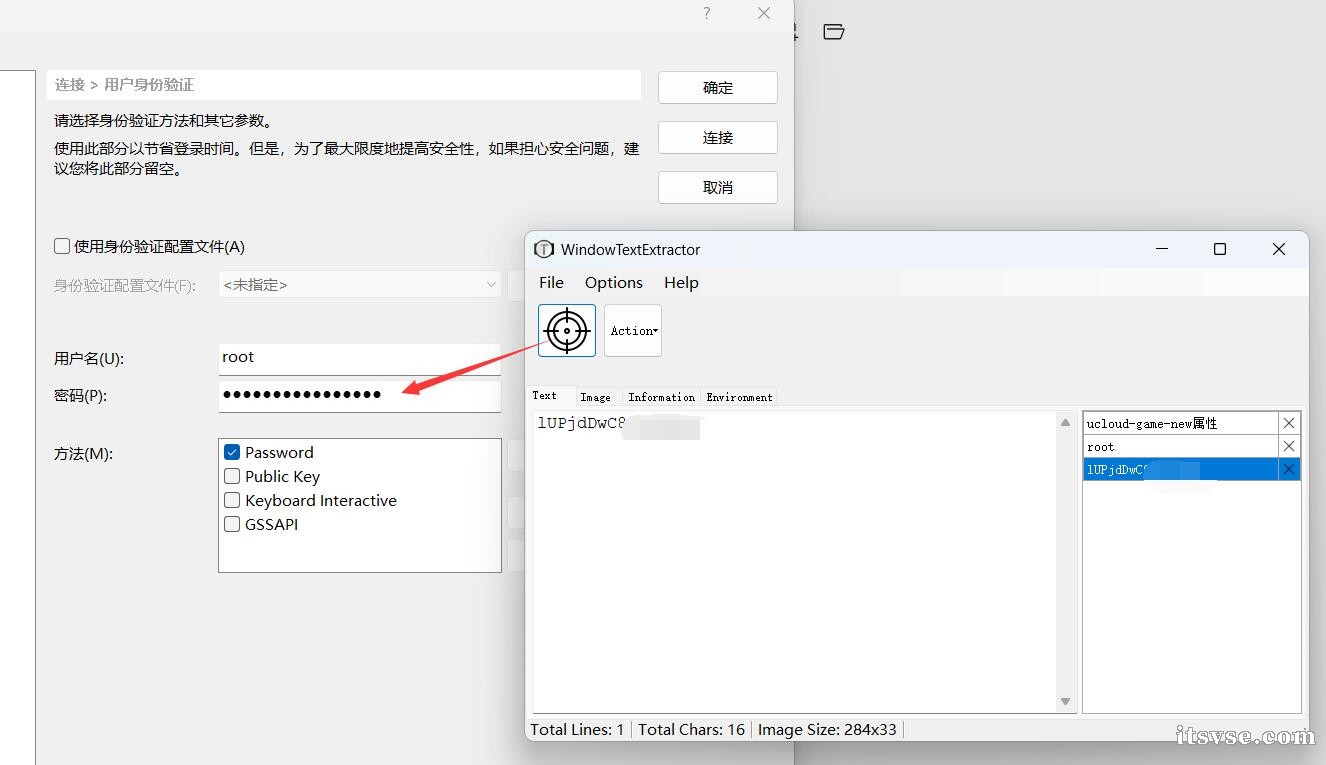1326x765 pixels.
Task: Maximize the WindowTextExtractor window
Action: (1220, 249)
